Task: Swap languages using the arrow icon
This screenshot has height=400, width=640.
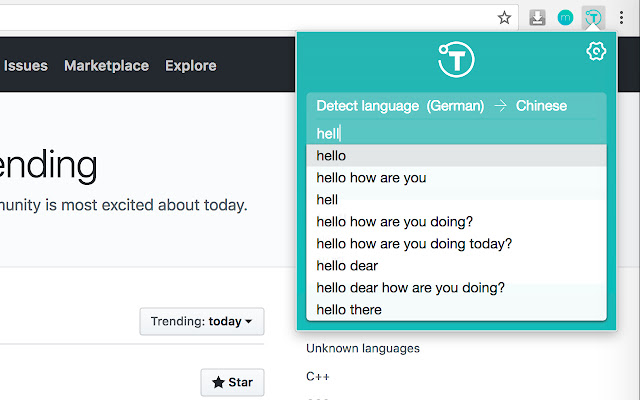Action: 500,106
